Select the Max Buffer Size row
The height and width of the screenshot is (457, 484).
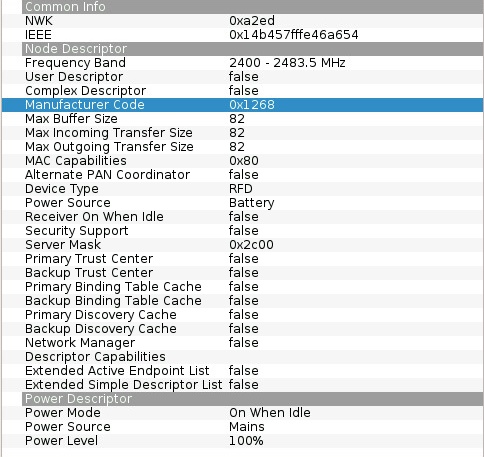coord(243,119)
